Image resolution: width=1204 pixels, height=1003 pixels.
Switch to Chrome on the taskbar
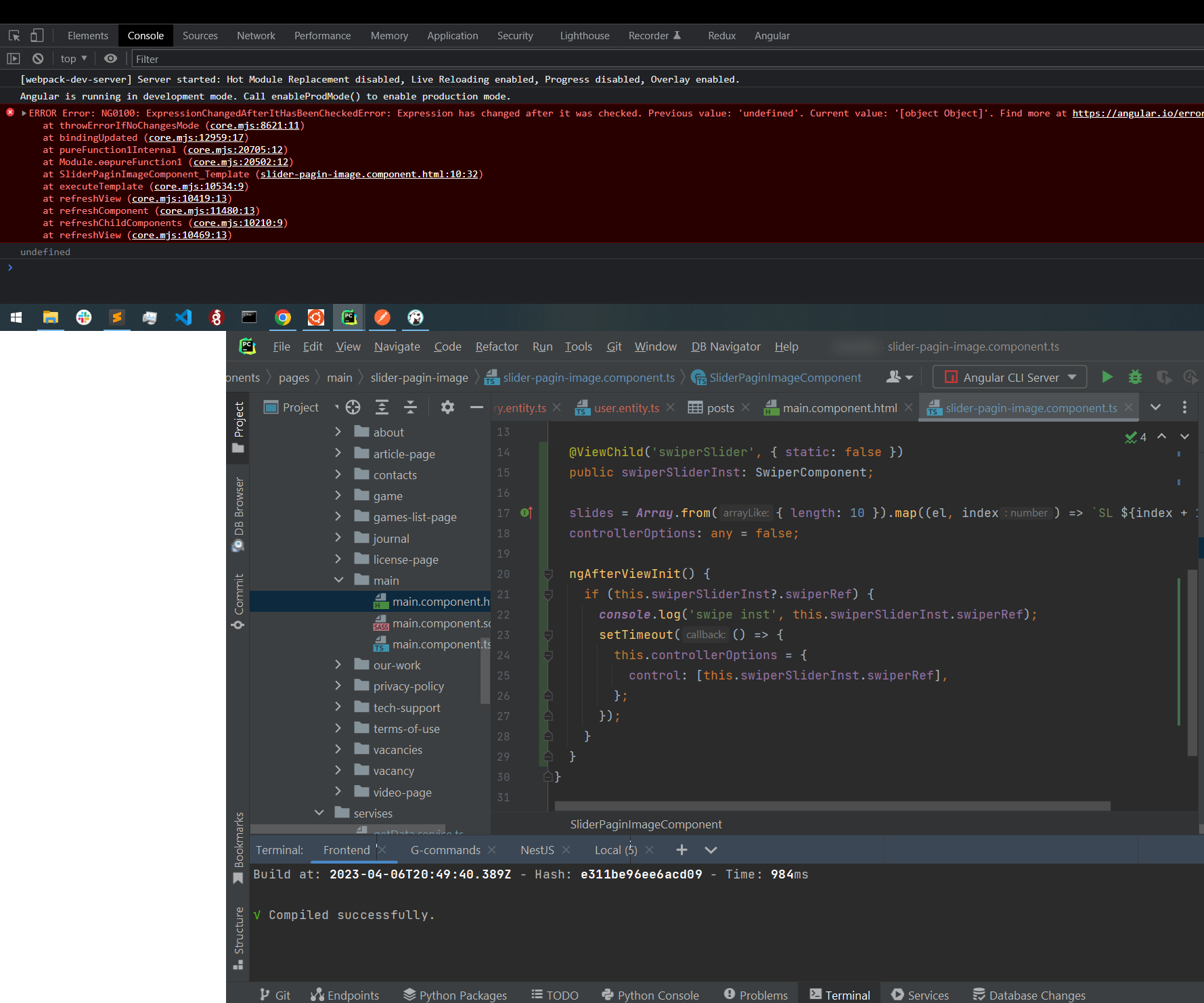[x=283, y=317]
